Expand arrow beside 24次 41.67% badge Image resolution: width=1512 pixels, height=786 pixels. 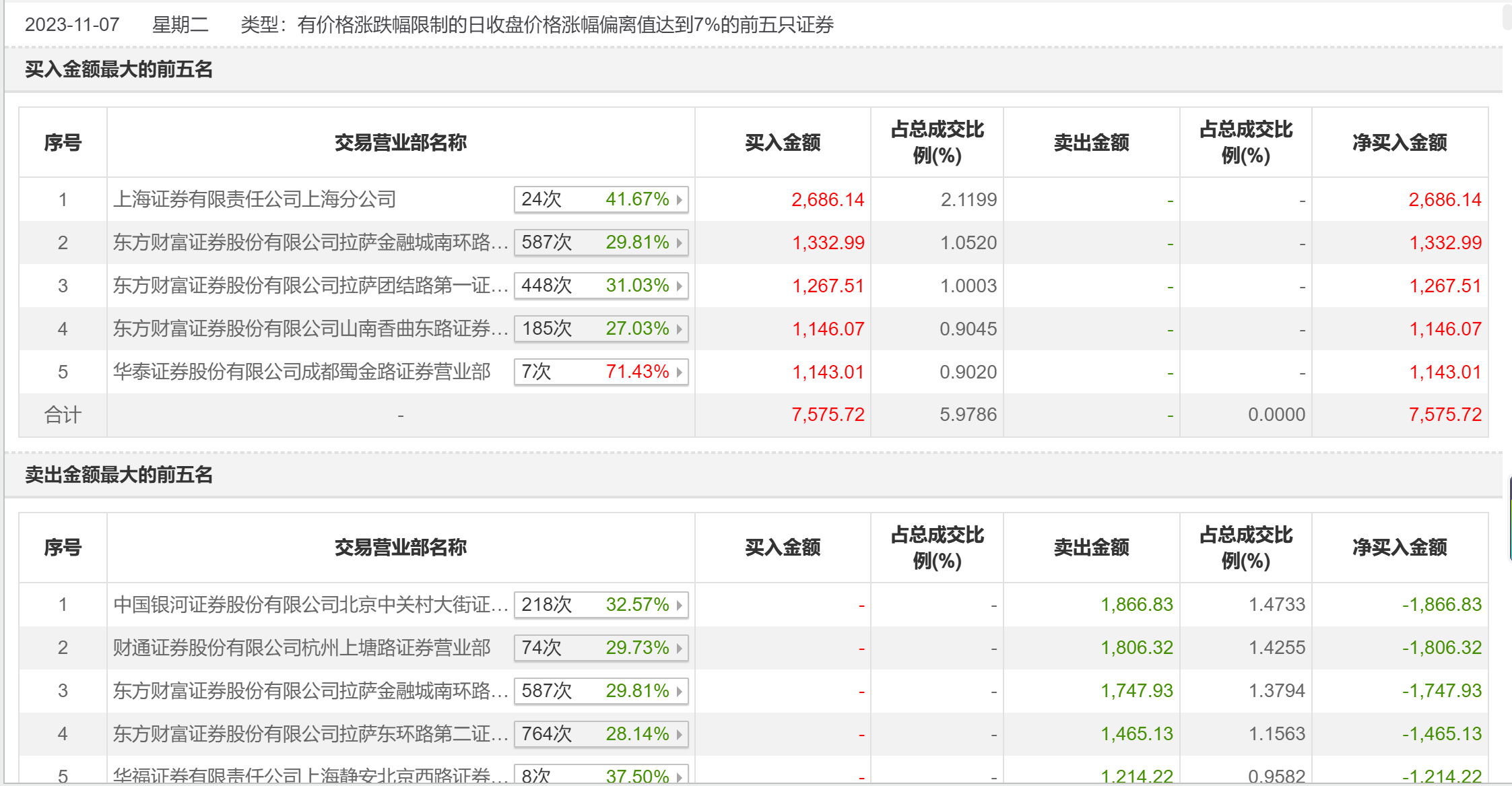coord(680,200)
